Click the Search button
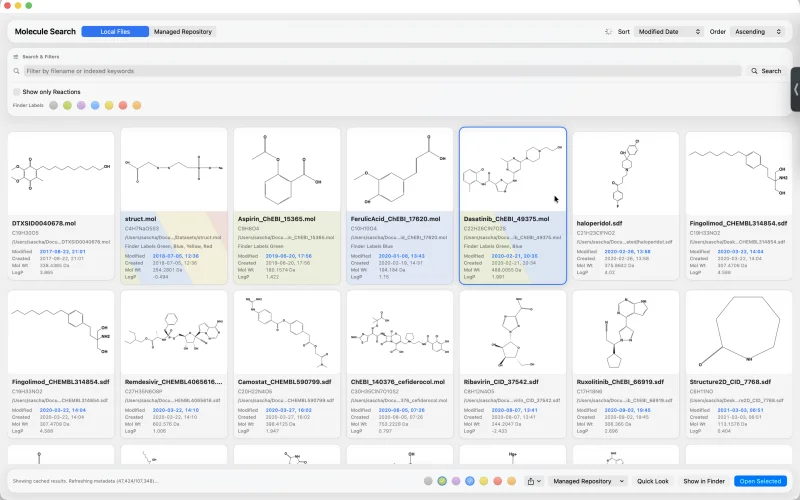 pos(766,71)
